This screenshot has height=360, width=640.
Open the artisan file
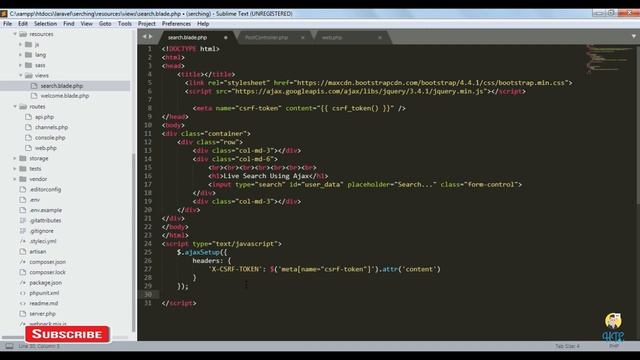coord(38,251)
